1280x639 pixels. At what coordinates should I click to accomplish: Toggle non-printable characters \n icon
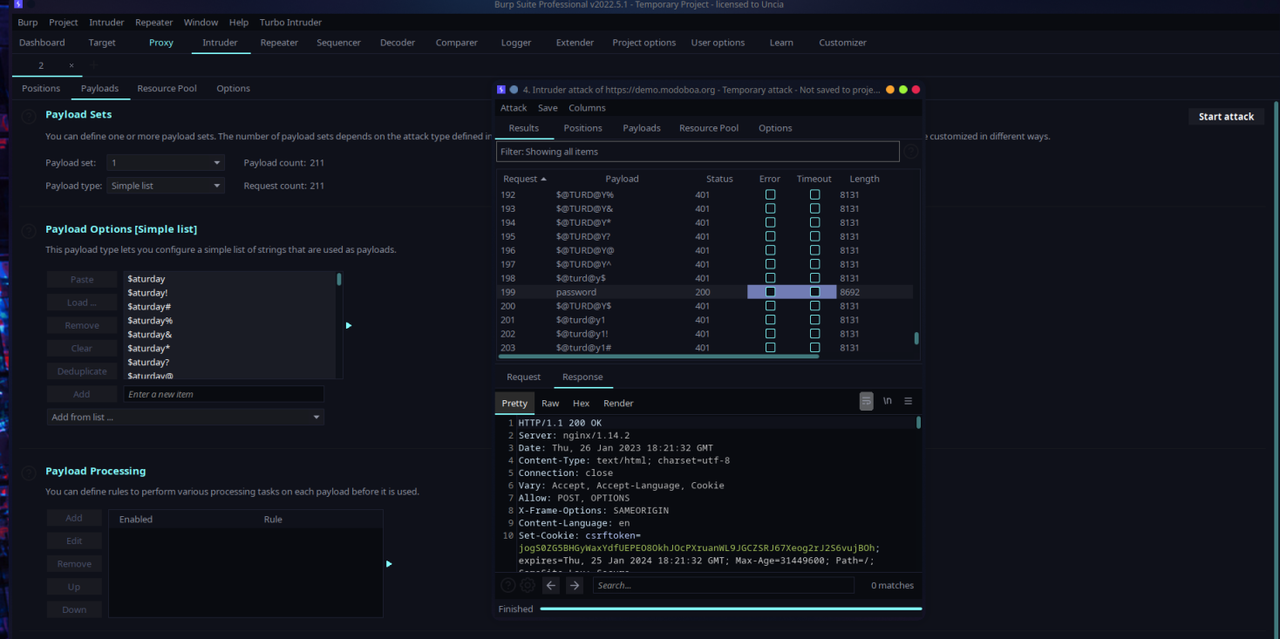click(887, 401)
